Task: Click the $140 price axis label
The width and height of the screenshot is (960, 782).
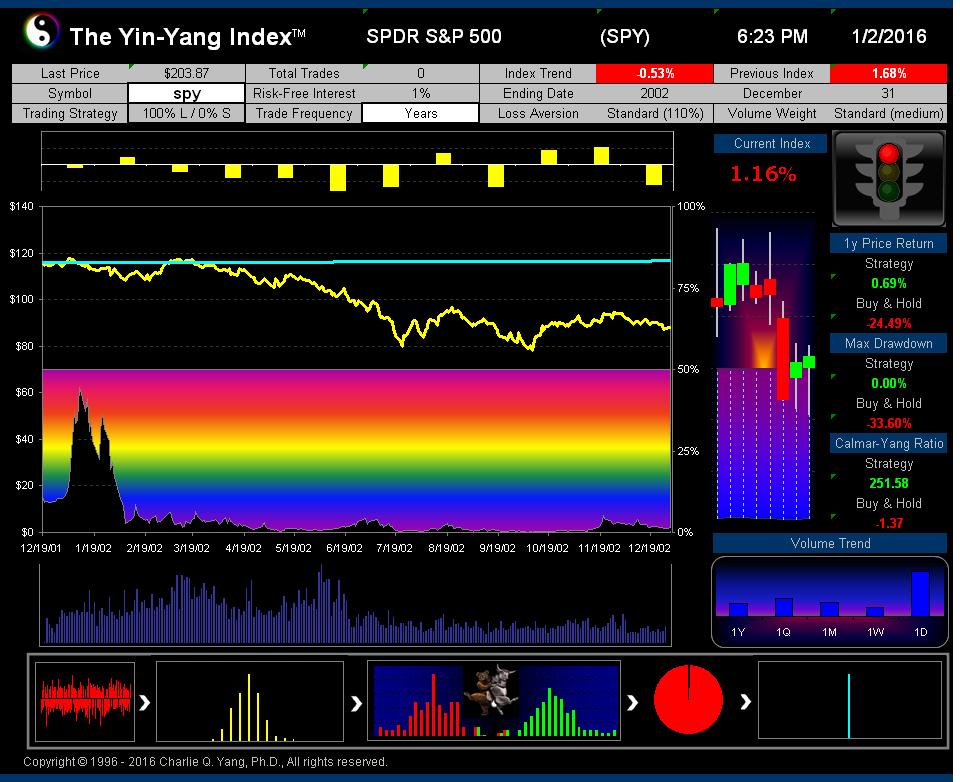Action: click(21, 206)
